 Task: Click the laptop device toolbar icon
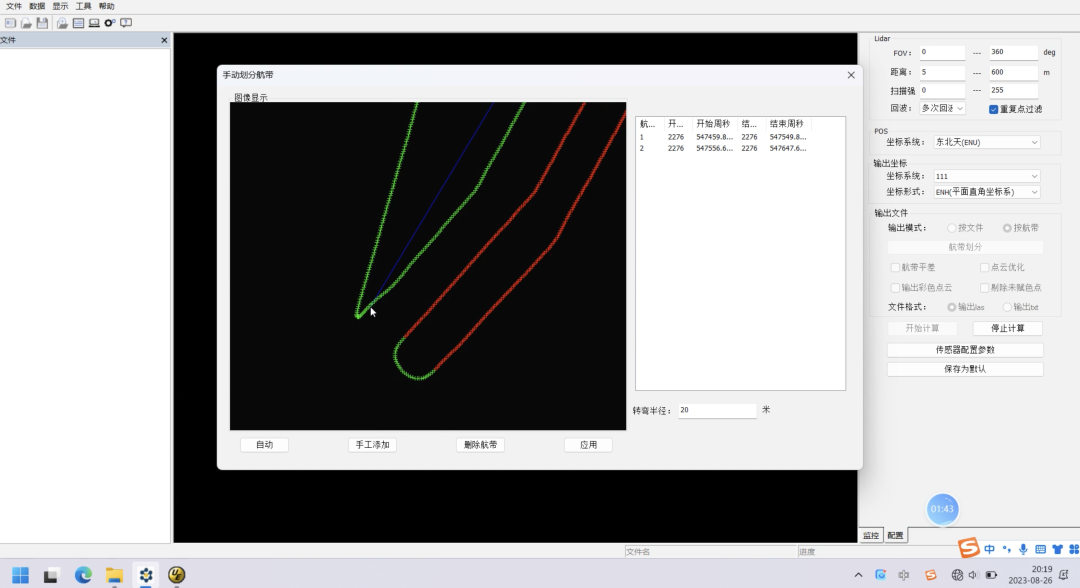point(94,23)
